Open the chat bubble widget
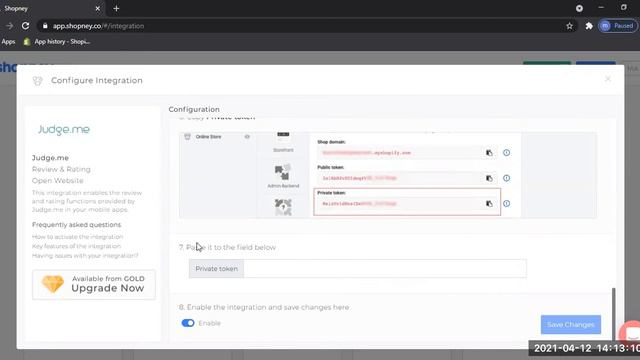This screenshot has height=360, width=640. coord(630,334)
